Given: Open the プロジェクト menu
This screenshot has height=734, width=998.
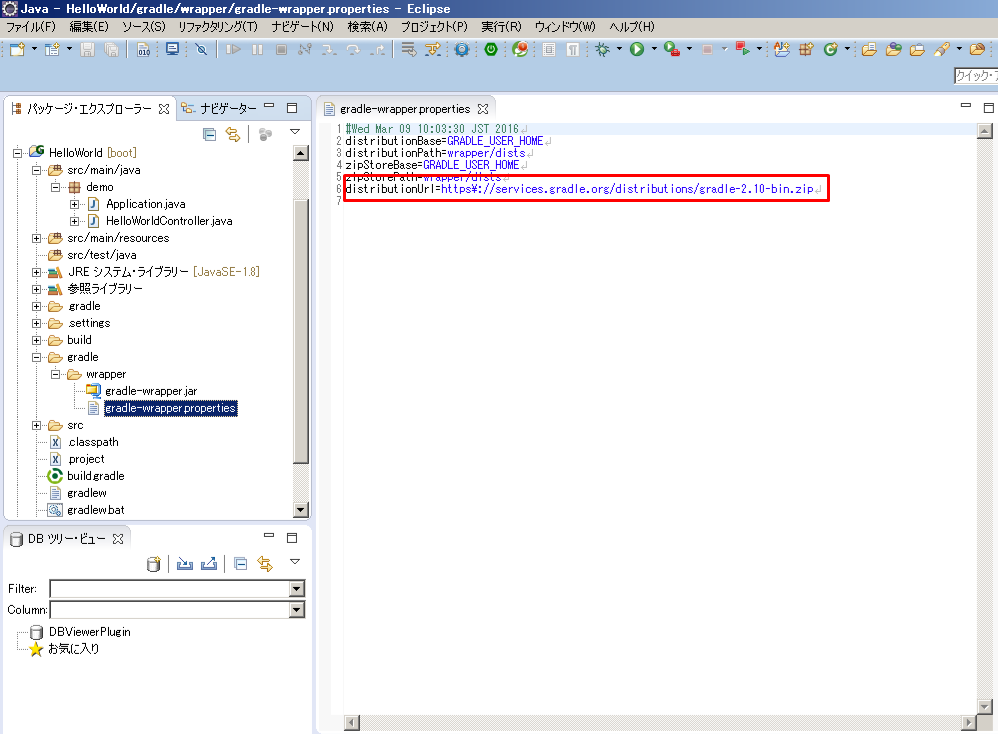Looking at the screenshot, I should point(433,27).
